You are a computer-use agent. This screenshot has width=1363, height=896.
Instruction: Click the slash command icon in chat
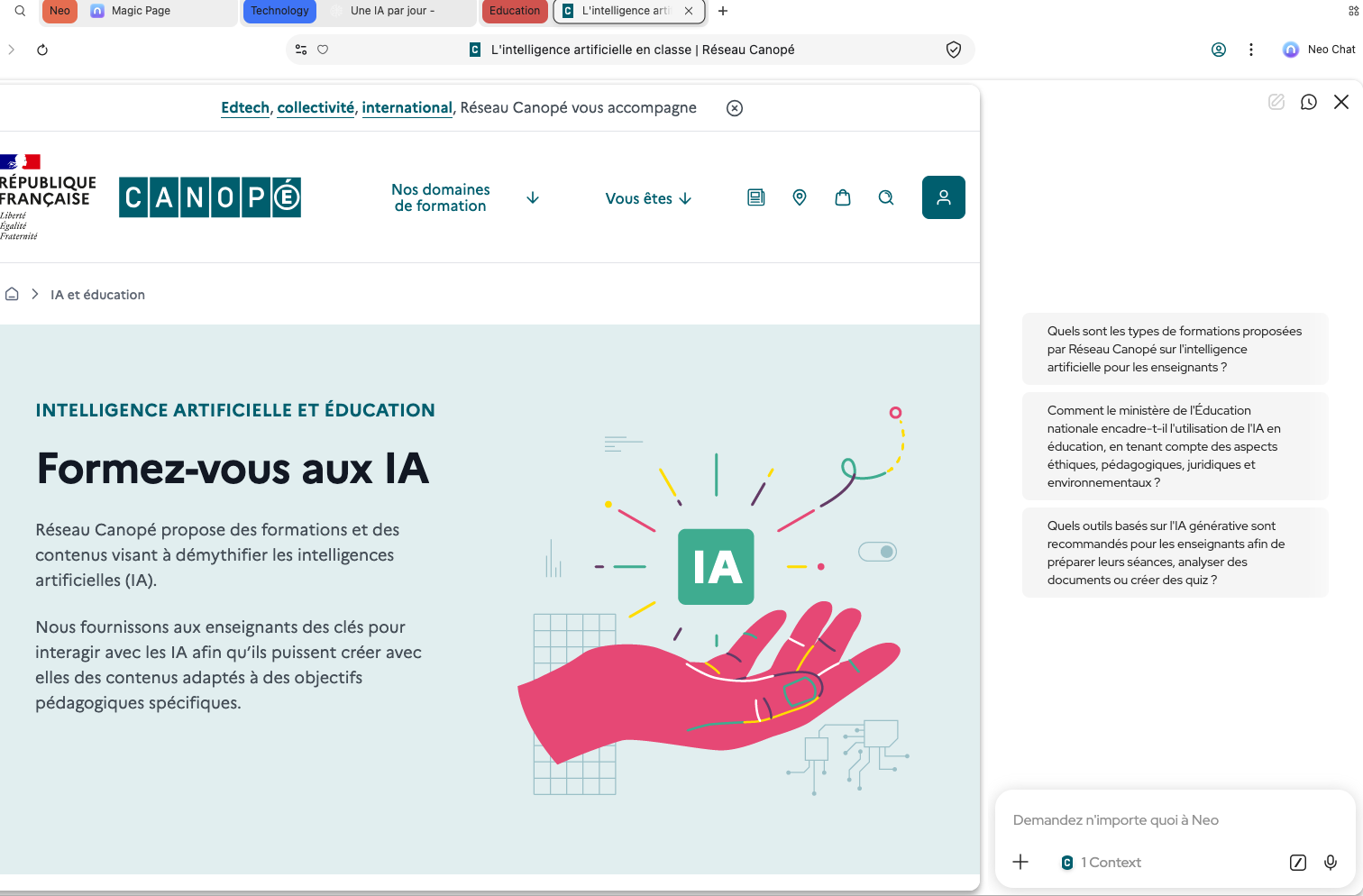1297,863
